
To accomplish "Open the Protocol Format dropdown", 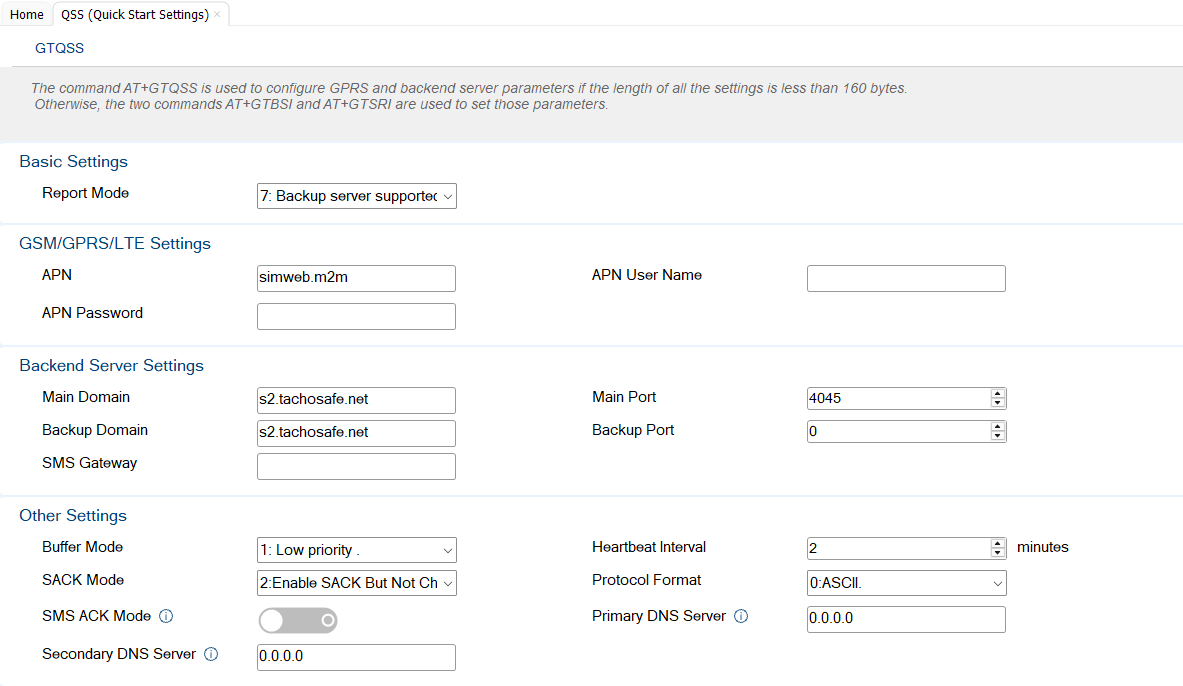I will [906, 583].
